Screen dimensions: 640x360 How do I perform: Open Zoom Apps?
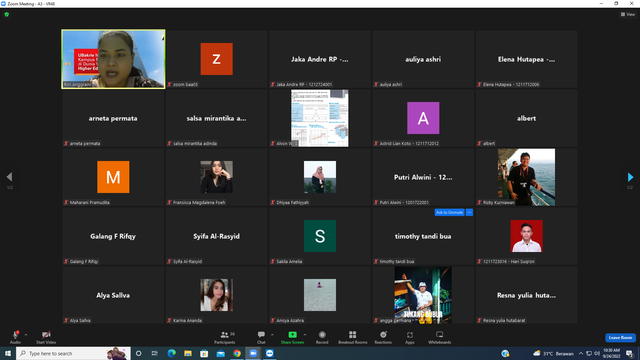click(x=410, y=337)
